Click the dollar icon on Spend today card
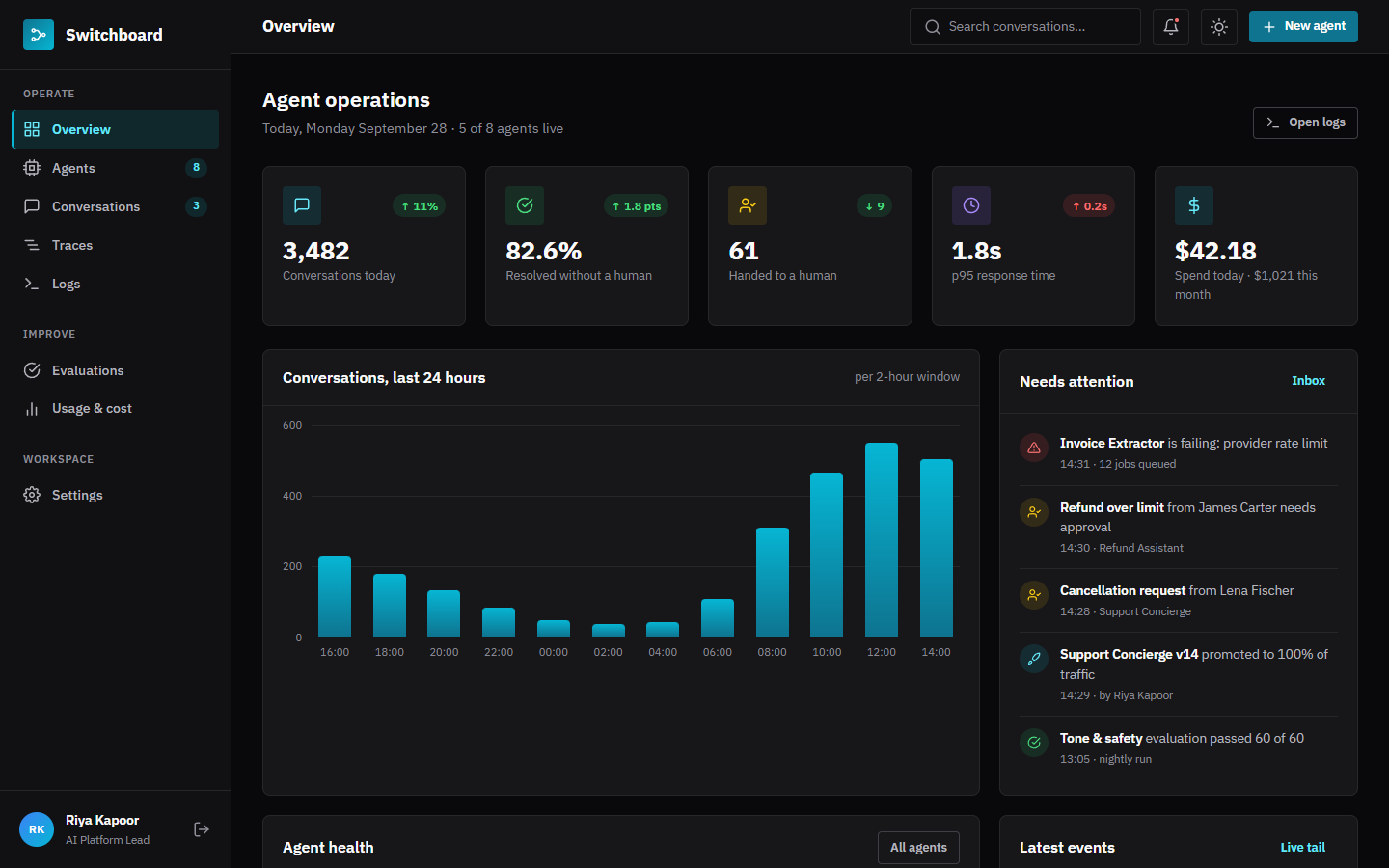 (x=1194, y=205)
